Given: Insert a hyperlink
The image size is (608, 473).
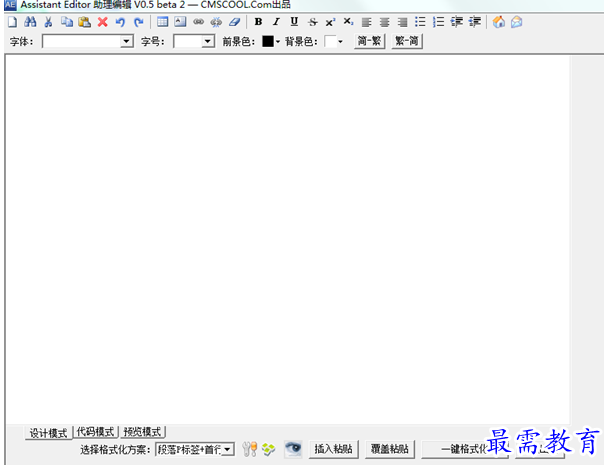Looking at the screenshot, I should (x=199, y=22).
